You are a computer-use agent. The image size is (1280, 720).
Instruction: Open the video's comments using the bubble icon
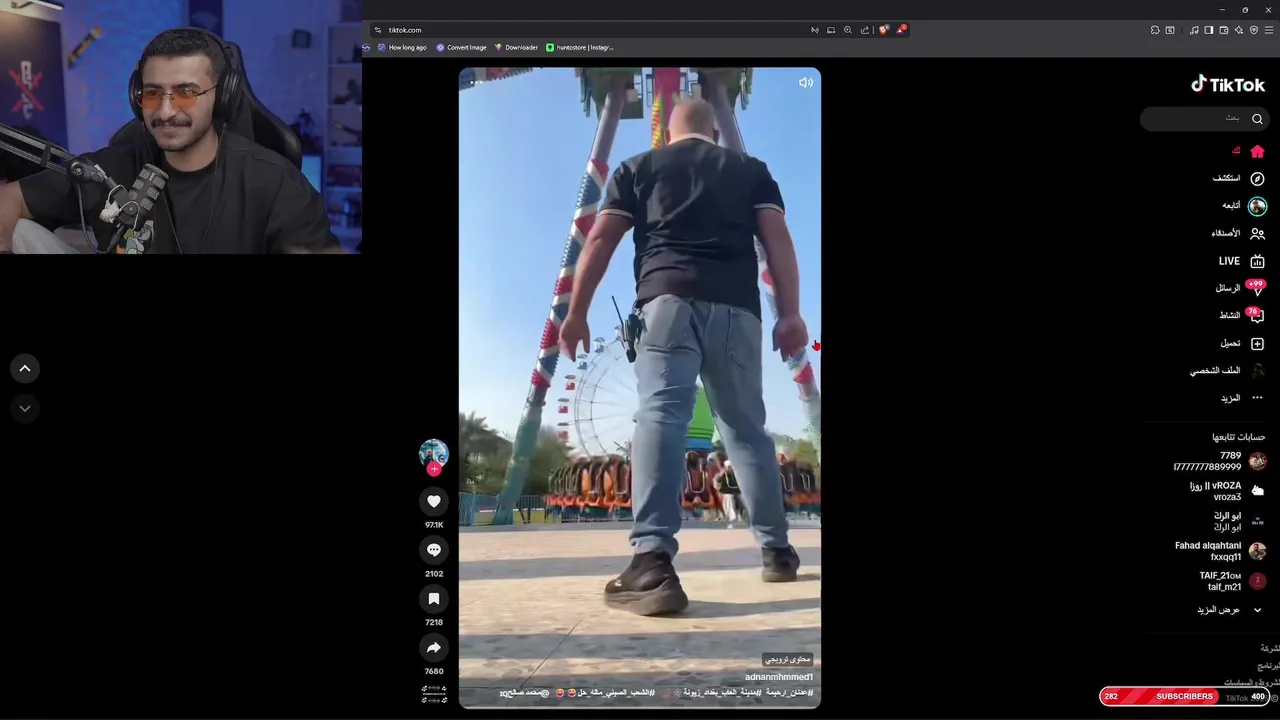pos(434,550)
